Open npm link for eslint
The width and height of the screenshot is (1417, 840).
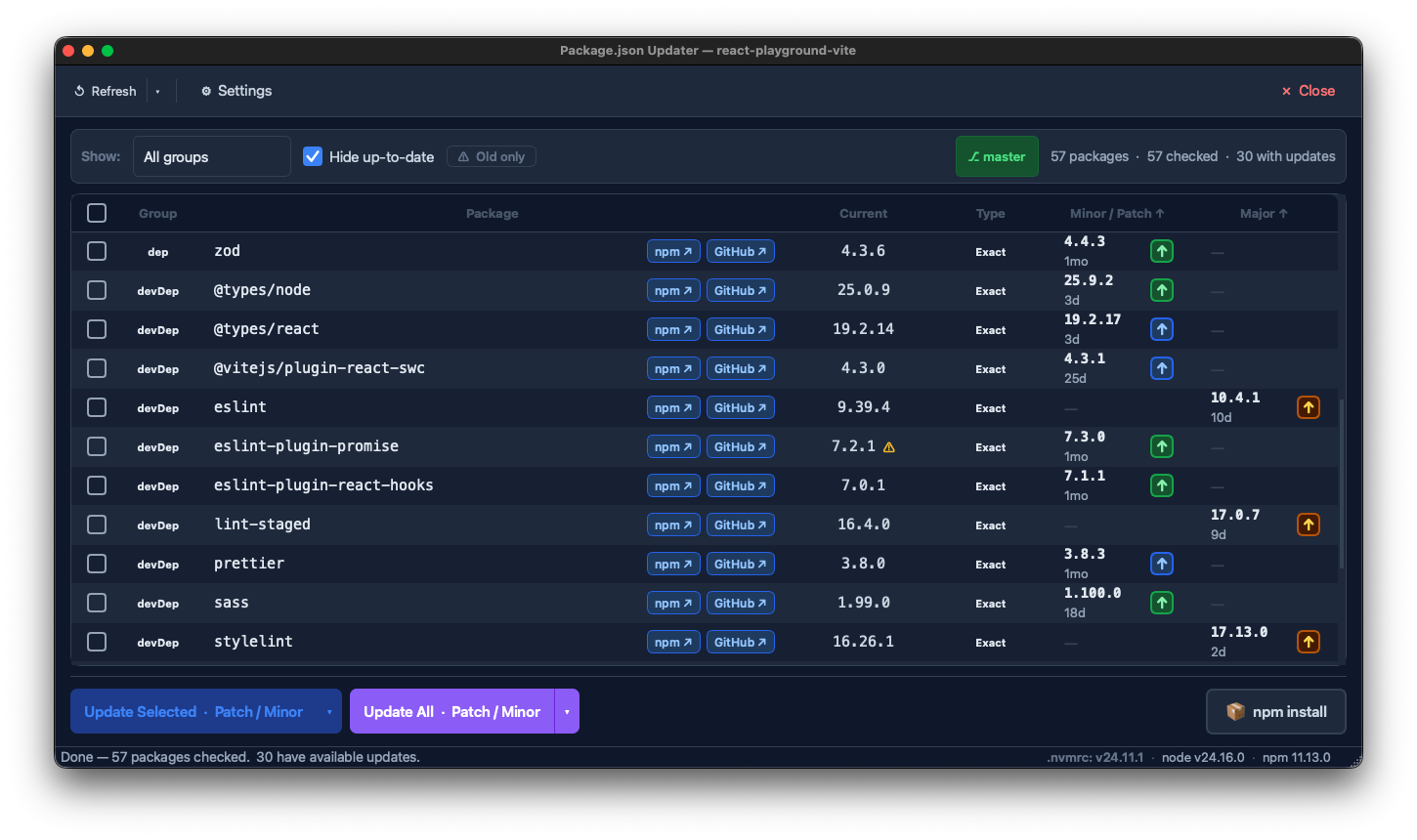click(673, 407)
